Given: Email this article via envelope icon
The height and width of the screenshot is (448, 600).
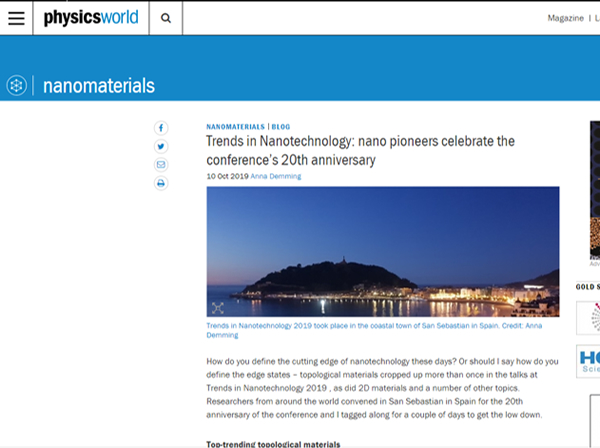Looking at the screenshot, I should [x=161, y=164].
